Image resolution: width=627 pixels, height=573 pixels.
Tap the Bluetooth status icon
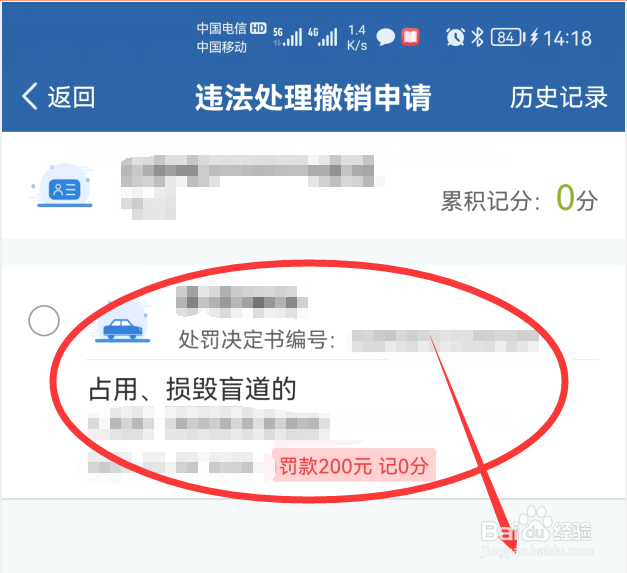click(477, 38)
